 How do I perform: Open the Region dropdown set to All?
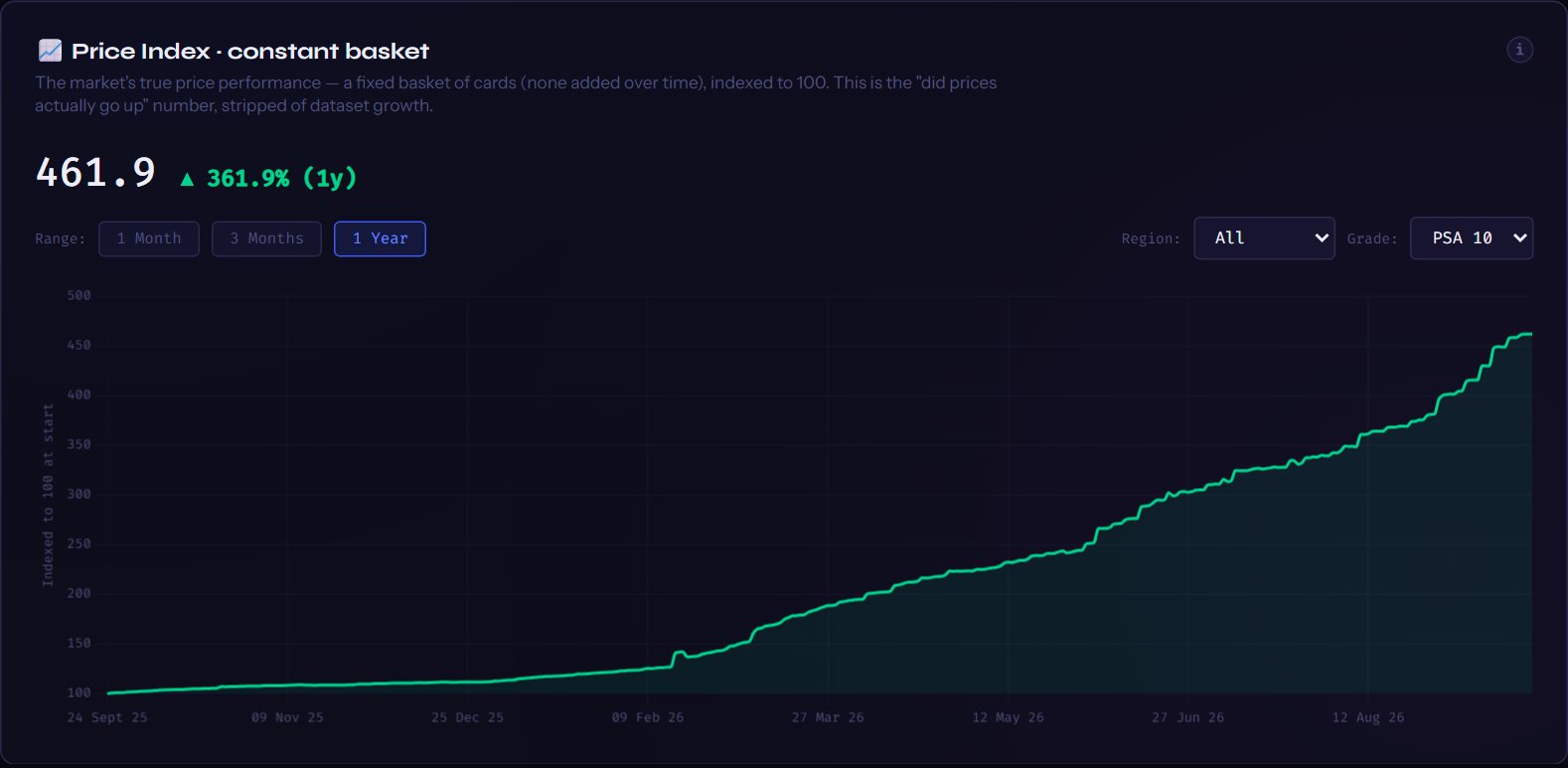point(1264,238)
